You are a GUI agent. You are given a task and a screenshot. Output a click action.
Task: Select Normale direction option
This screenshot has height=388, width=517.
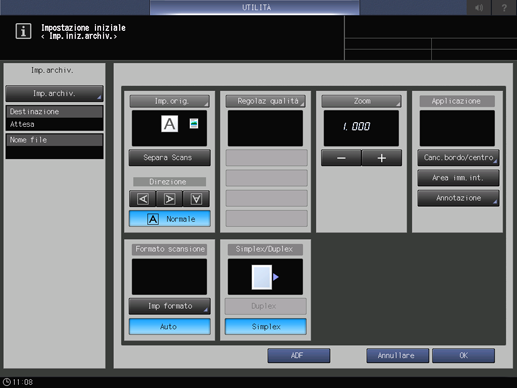(x=170, y=219)
